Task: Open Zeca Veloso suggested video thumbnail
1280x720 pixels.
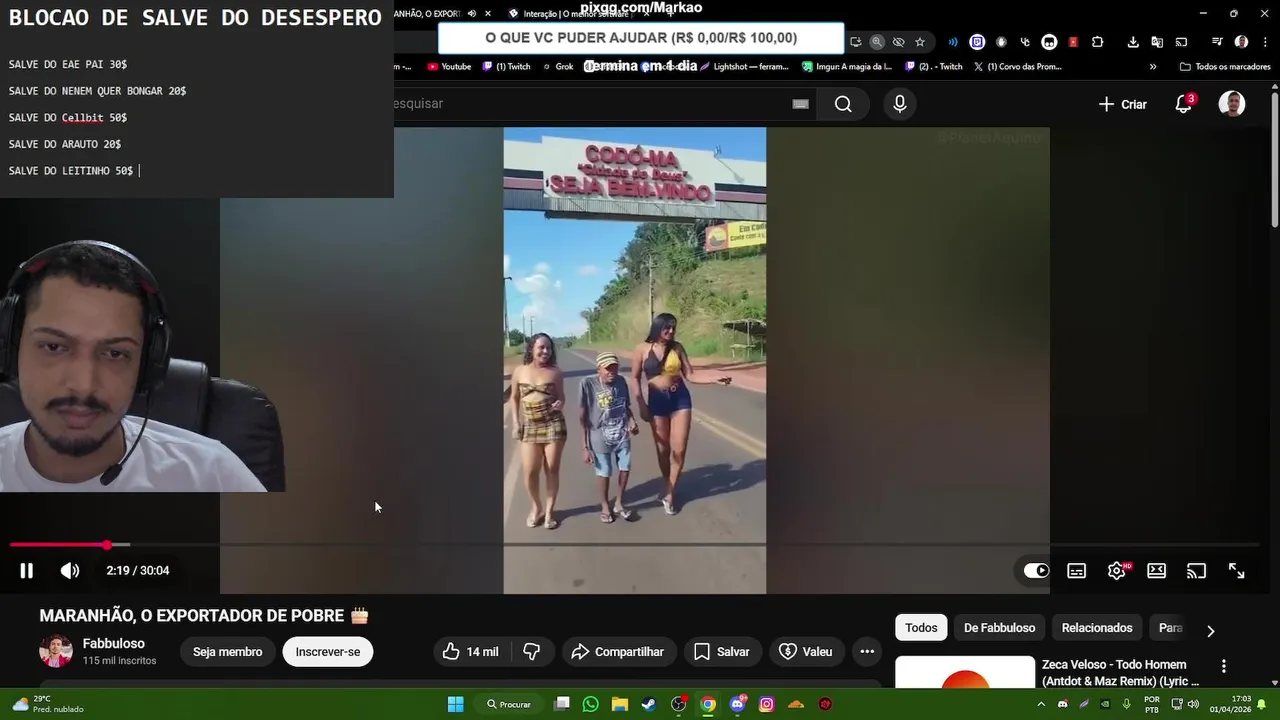Action: tap(965, 672)
